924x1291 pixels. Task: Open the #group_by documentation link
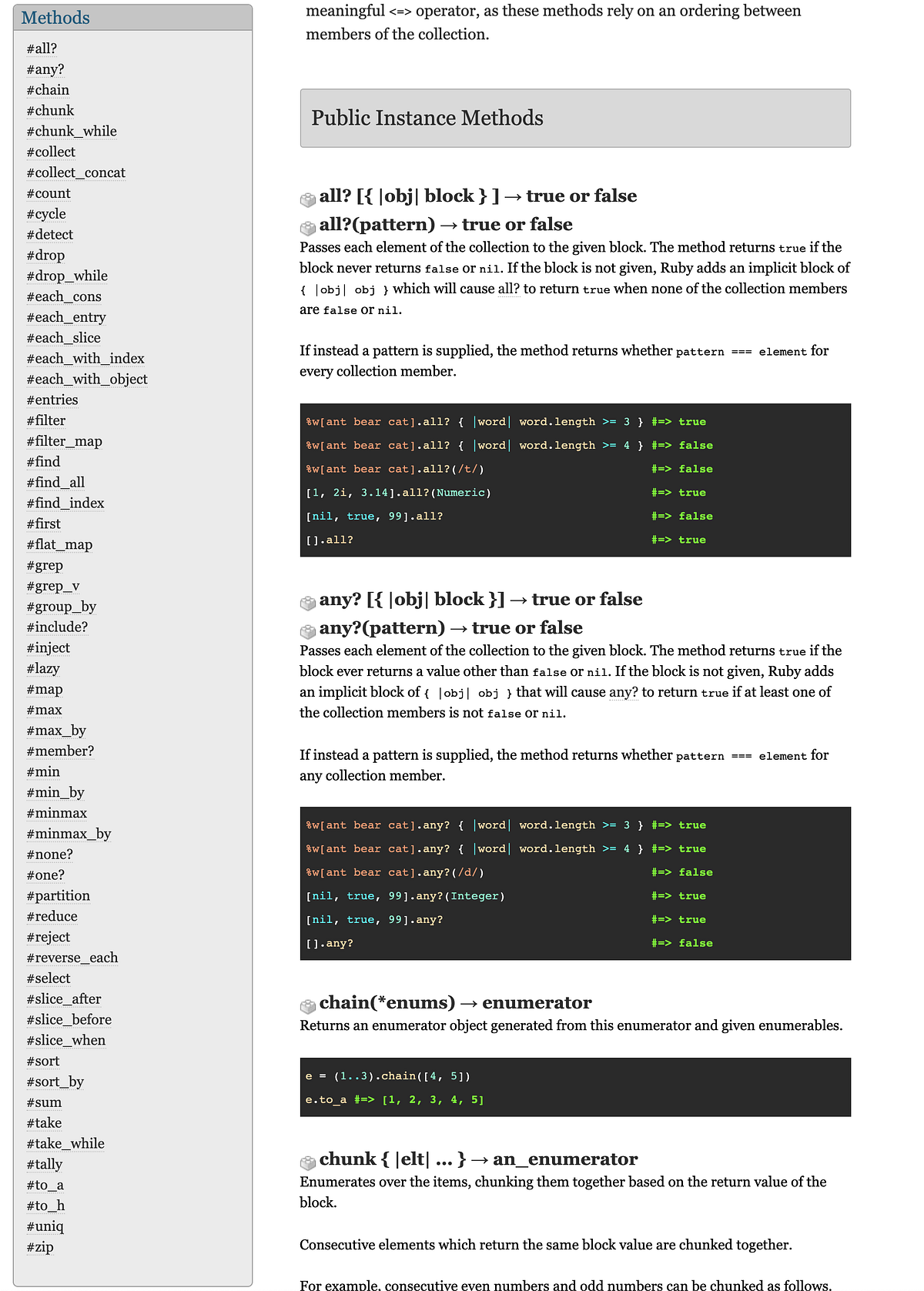62,607
